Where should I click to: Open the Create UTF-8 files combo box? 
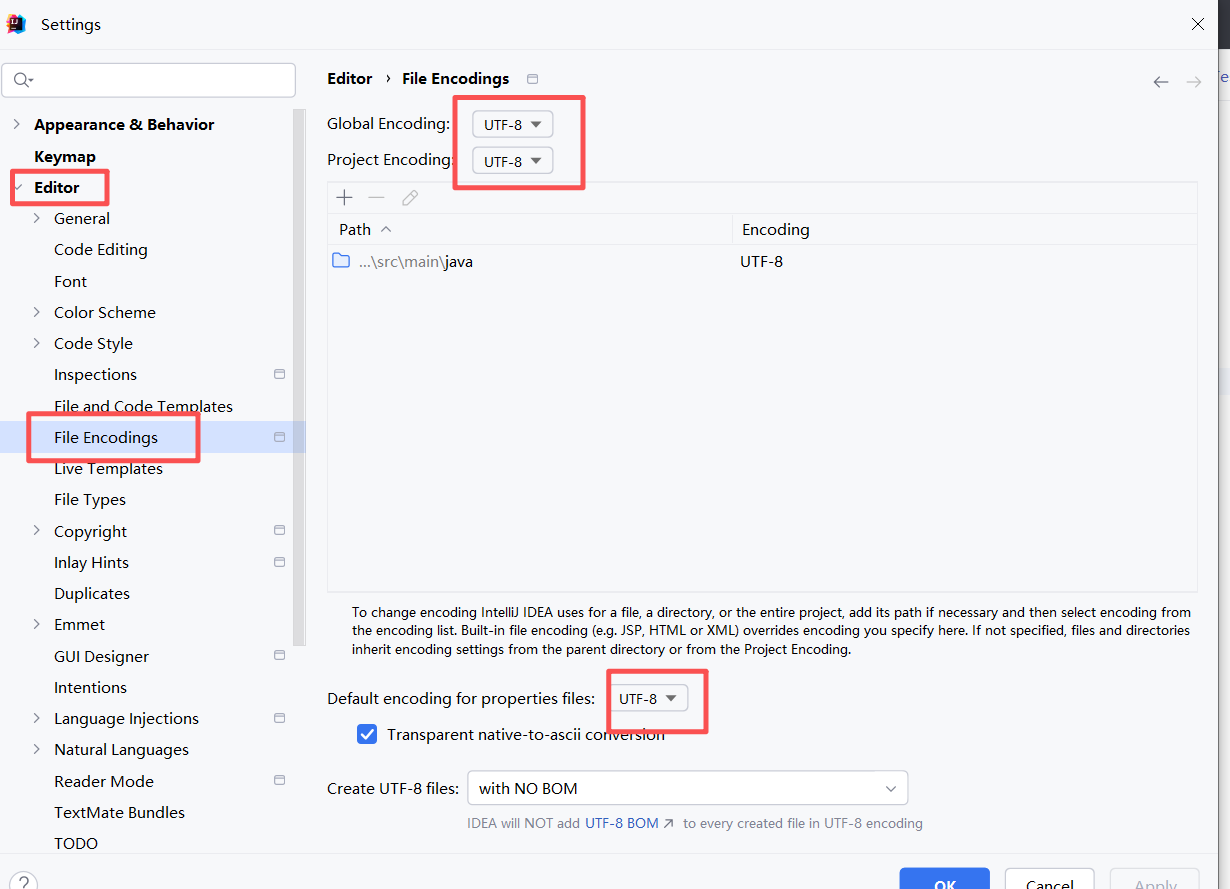(x=687, y=788)
